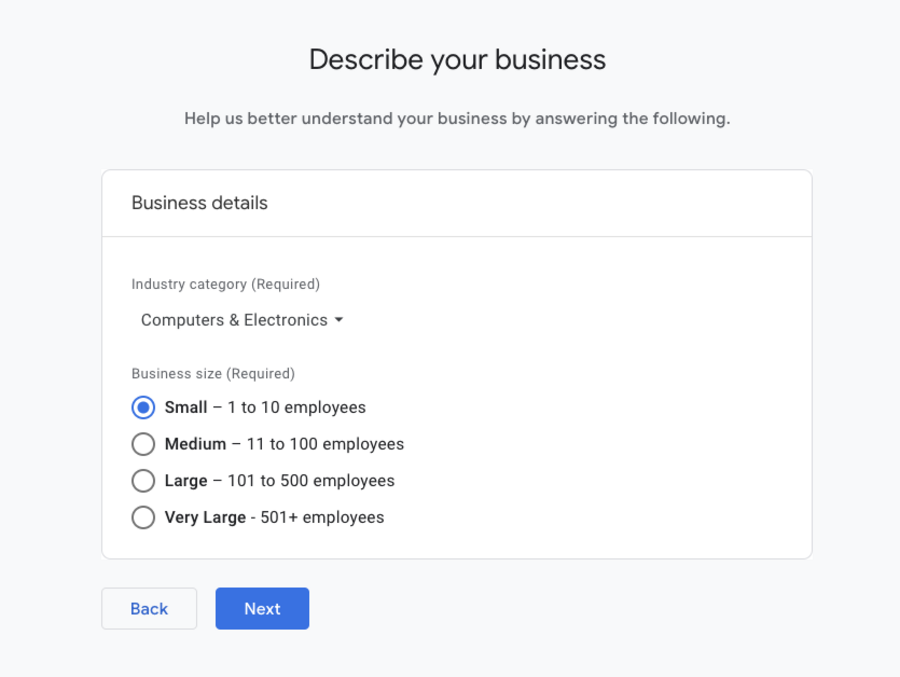
Task: Select the Small business size radio button
Action: [x=143, y=408]
